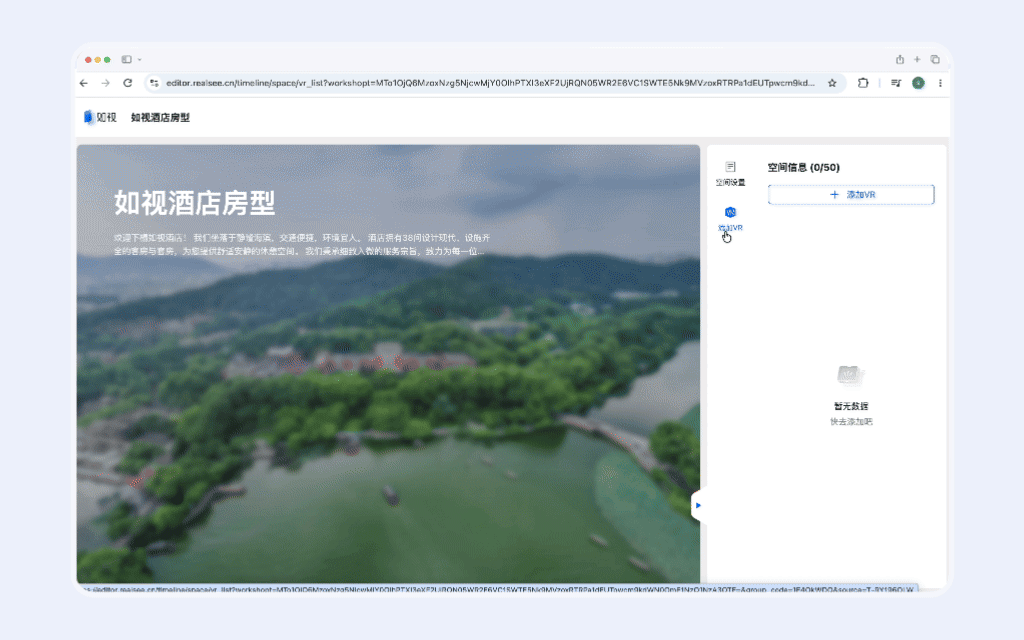1024x640 pixels.
Task: Click the address bar URL
Action: tap(490, 83)
